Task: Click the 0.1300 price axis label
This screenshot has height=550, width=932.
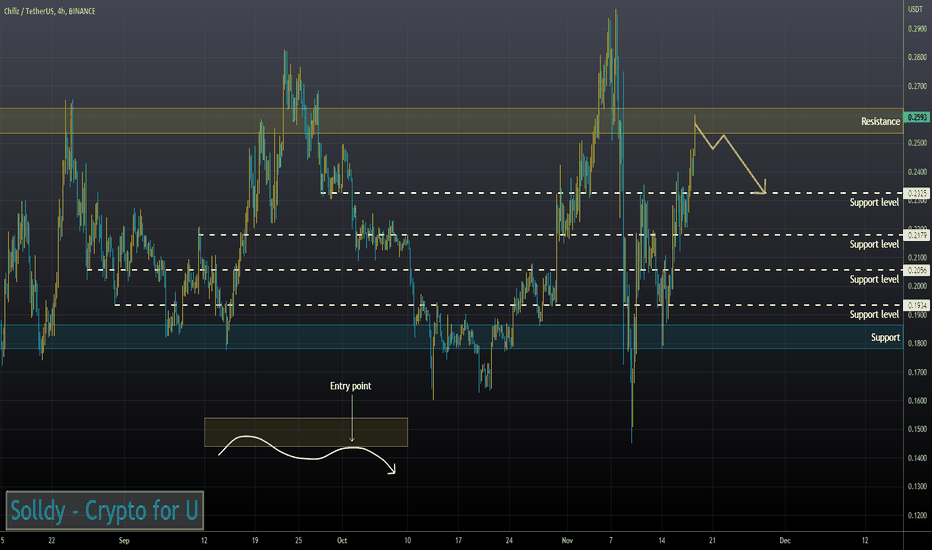Action: (917, 486)
